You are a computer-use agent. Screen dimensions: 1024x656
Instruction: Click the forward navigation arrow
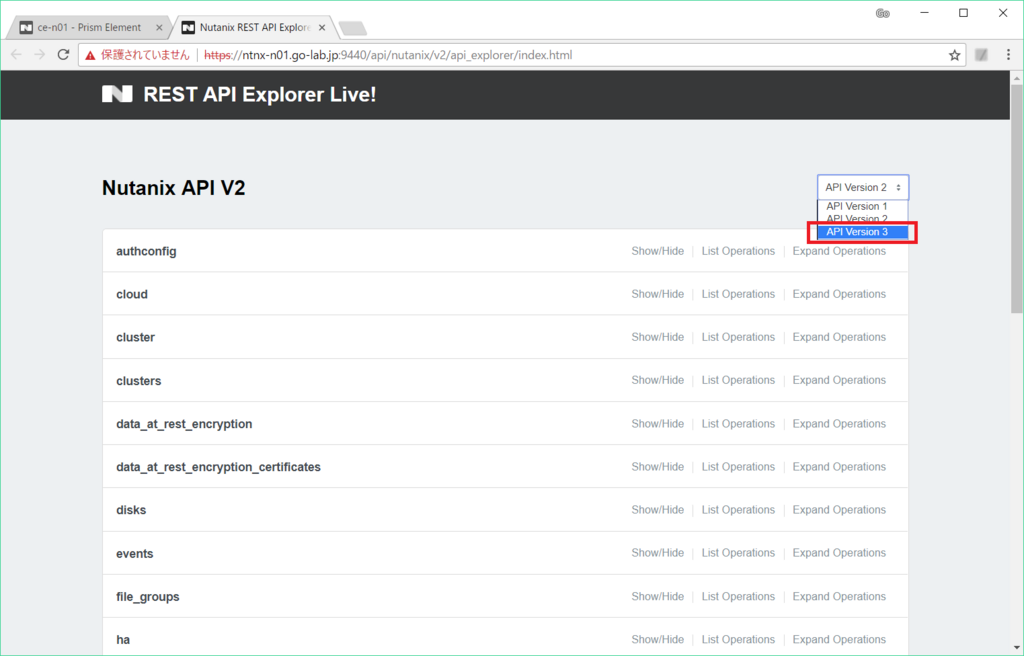(x=39, y=54)
